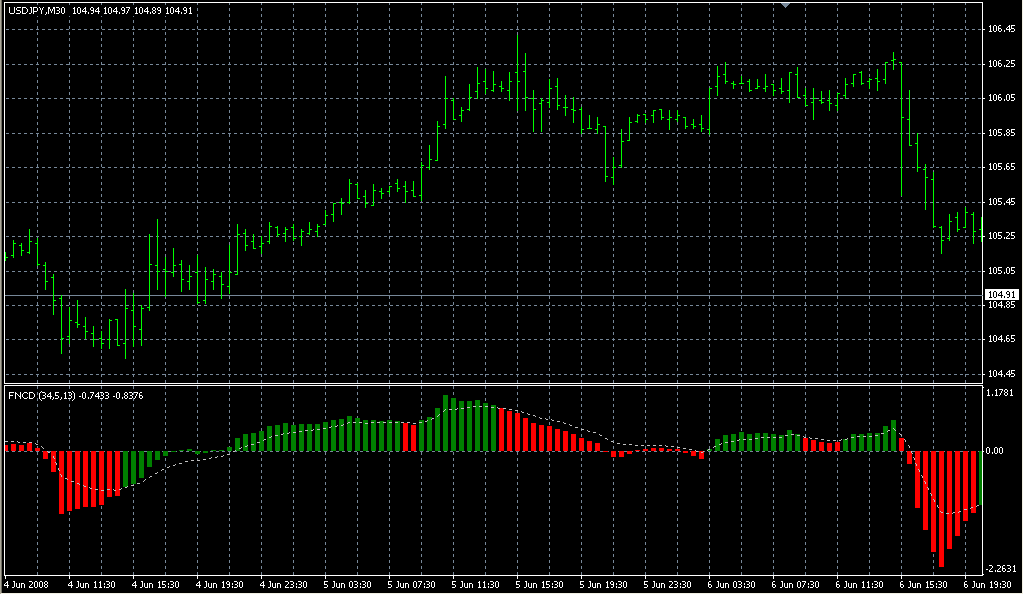Click the 106.45 price scale label

tap(1001, 29)
